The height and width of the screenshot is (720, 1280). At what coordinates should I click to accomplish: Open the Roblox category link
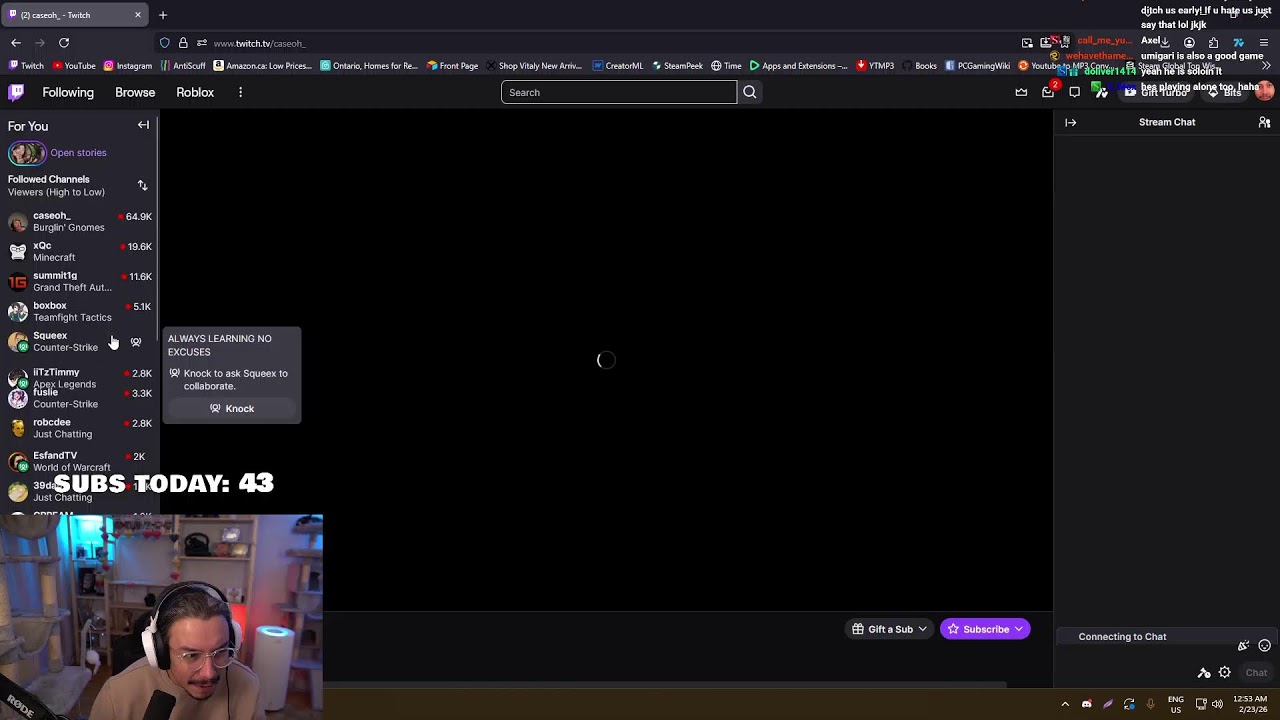(195, 92)
